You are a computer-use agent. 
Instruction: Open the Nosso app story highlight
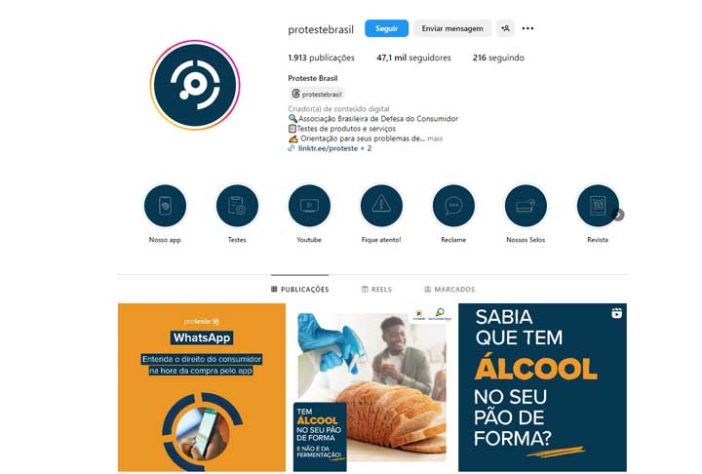tap(165, 206)
